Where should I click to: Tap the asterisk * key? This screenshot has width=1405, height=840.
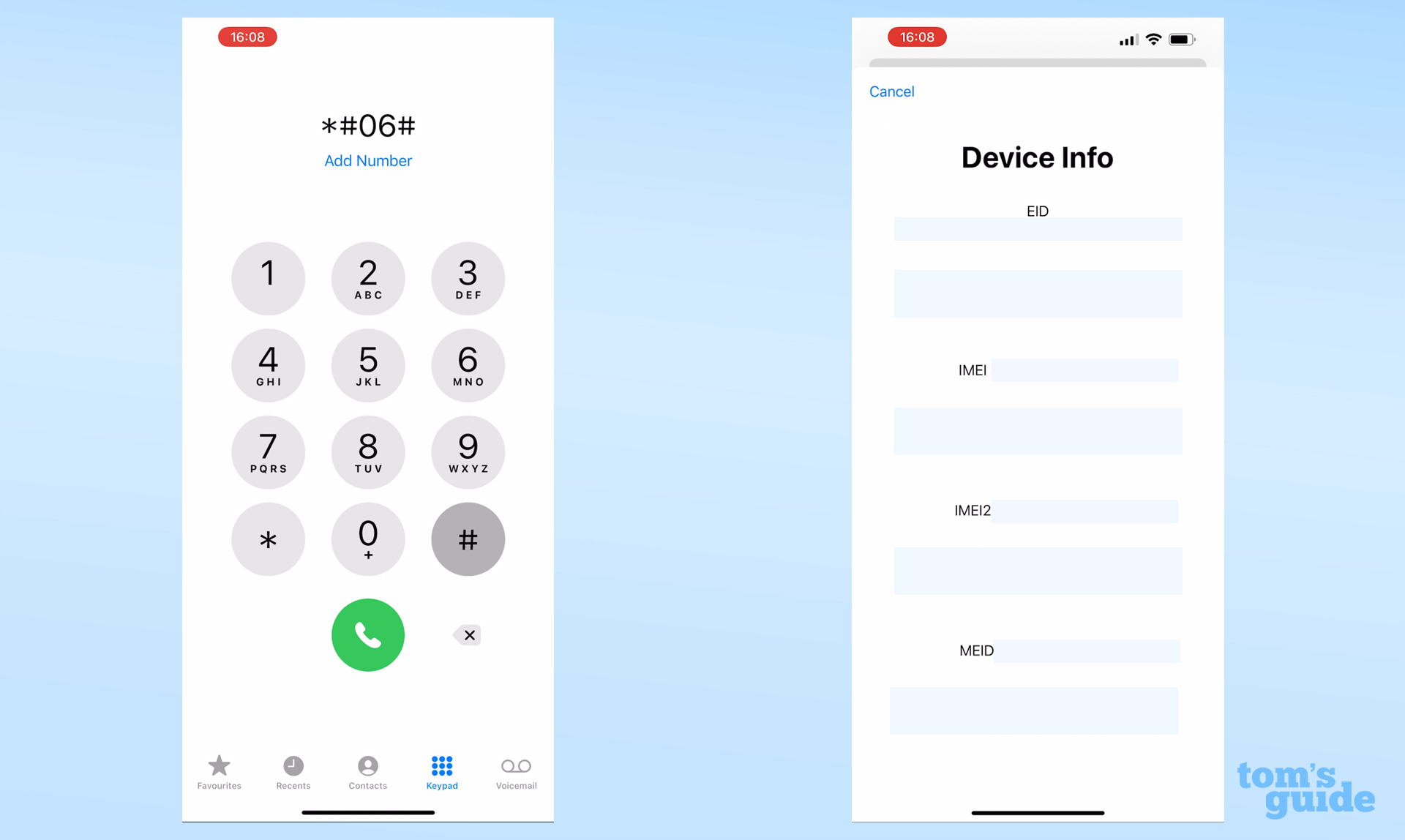268,538
